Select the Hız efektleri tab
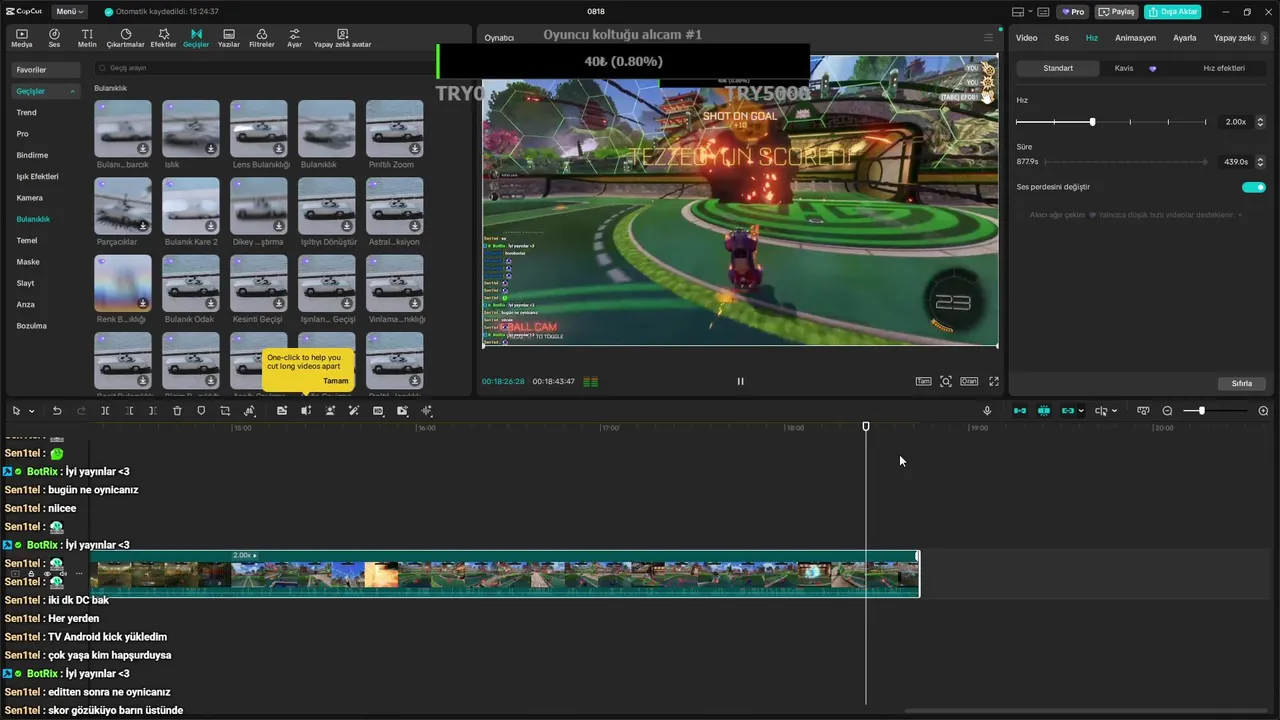 [1224, 68]
